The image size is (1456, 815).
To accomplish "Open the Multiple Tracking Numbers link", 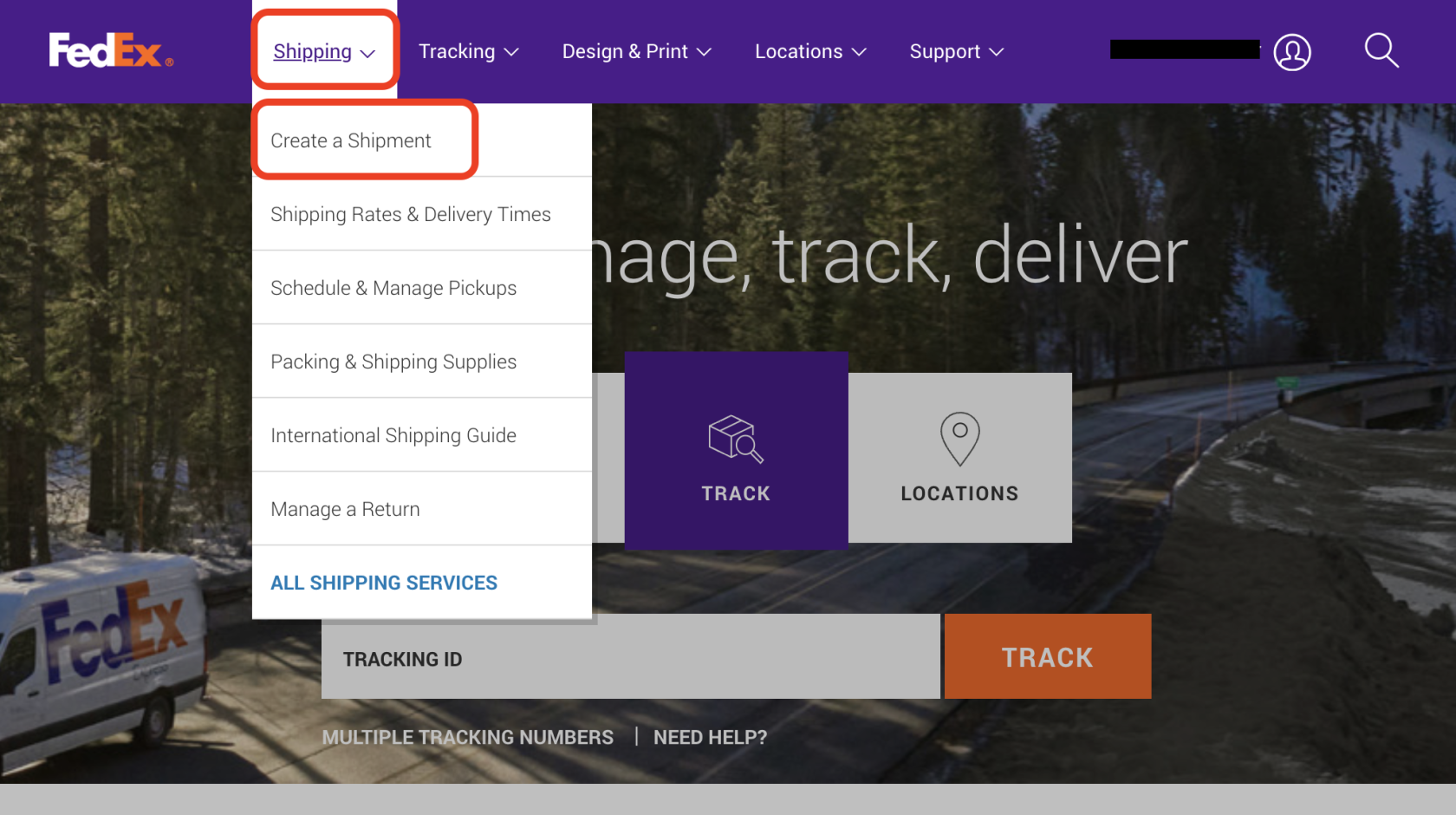I will [x=468, y=737].
